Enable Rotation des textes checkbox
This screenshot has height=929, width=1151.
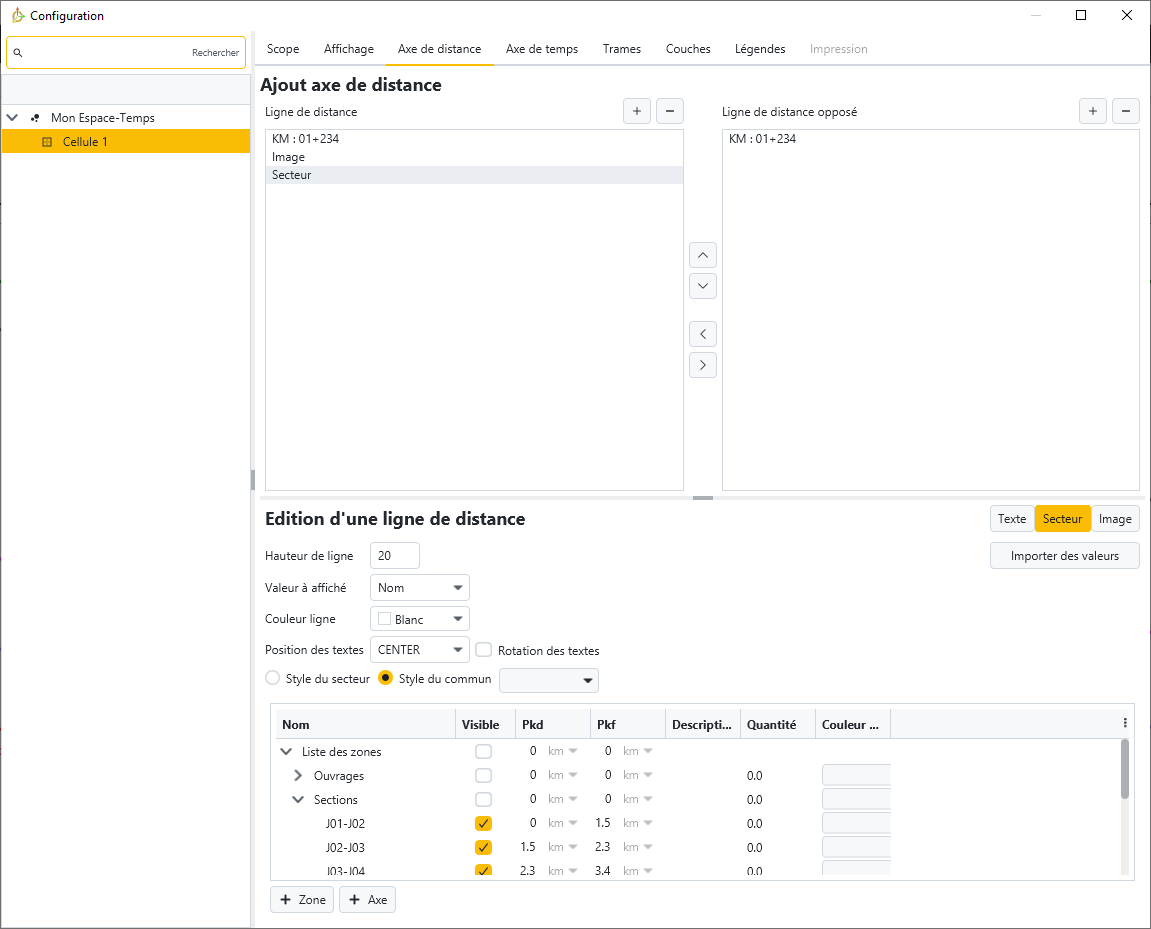pos(484,650)
